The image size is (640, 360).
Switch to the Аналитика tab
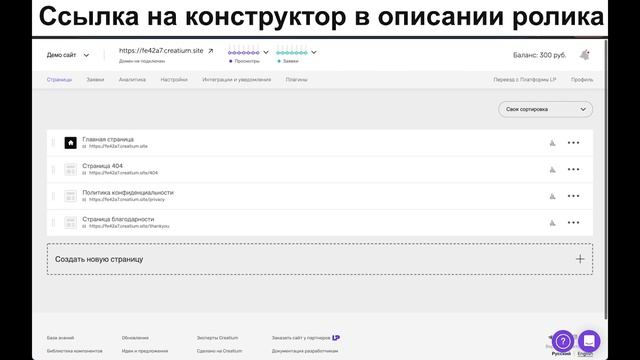coord(132,80)
